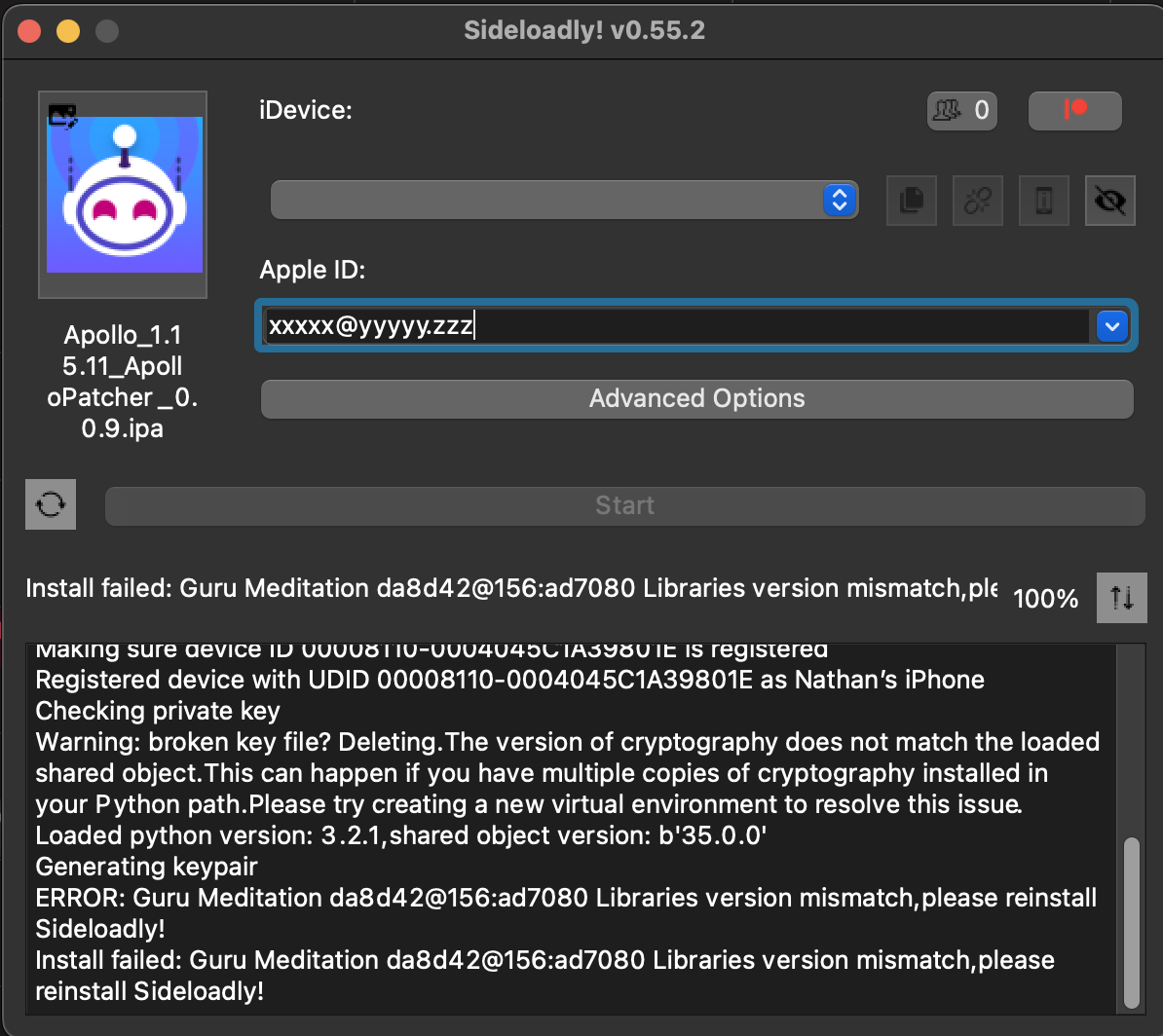Click the 'Checking private key' log line
Screen dimensions: 1163x1036
pos(158,711)
